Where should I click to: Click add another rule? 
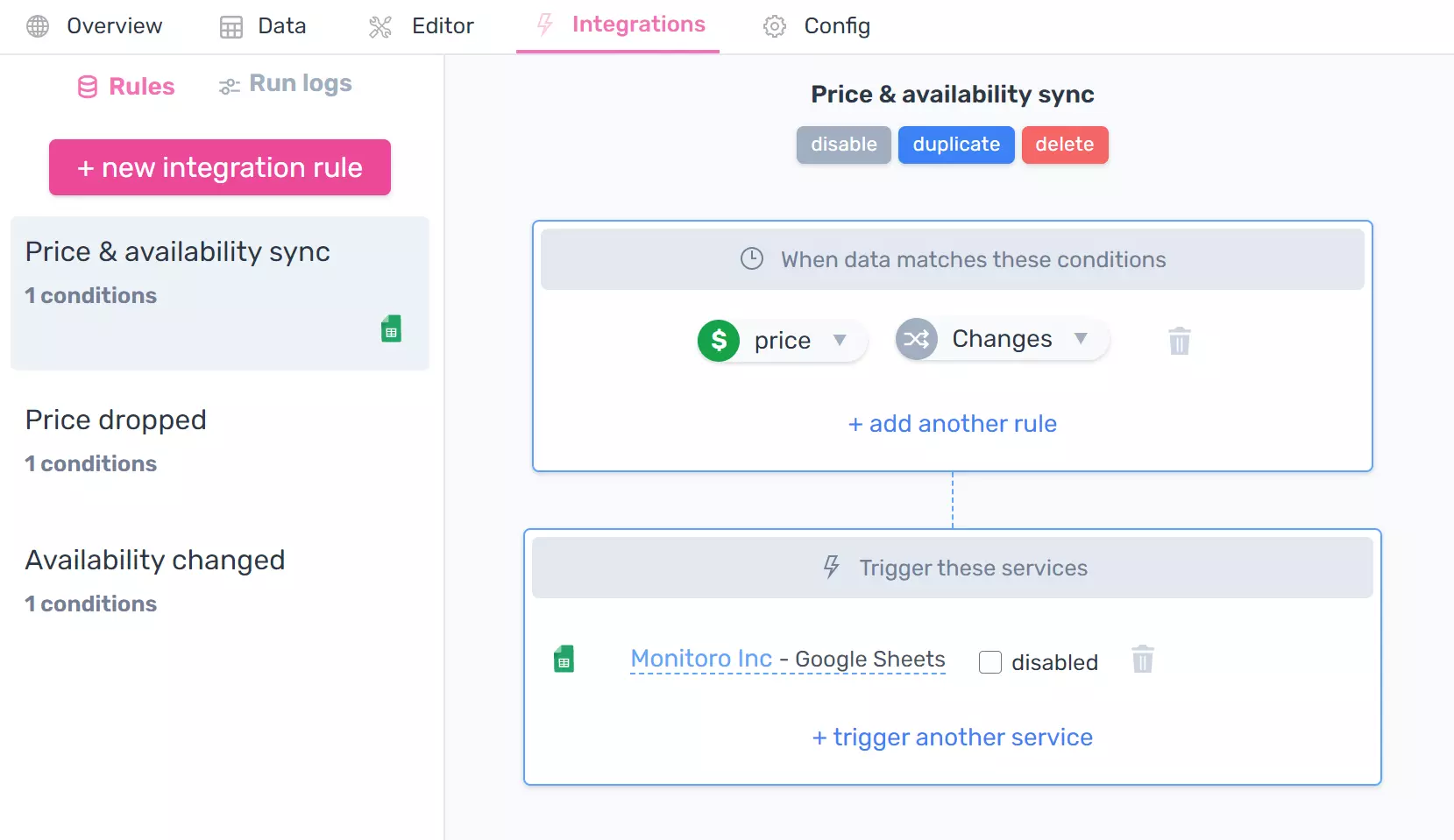952,423
